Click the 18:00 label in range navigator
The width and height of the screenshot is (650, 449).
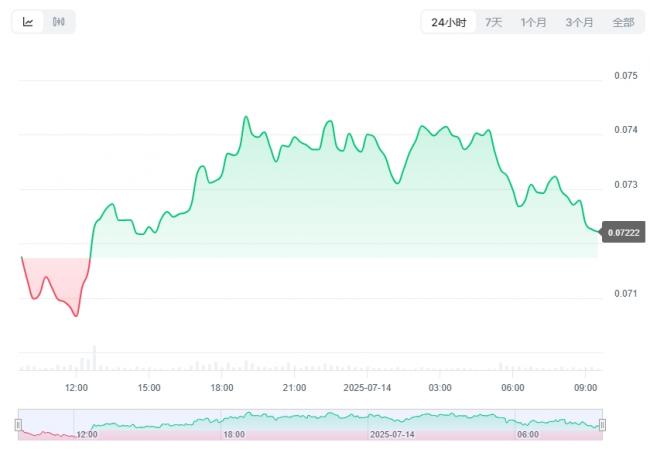pyautogui.click(x=234, y=434)
